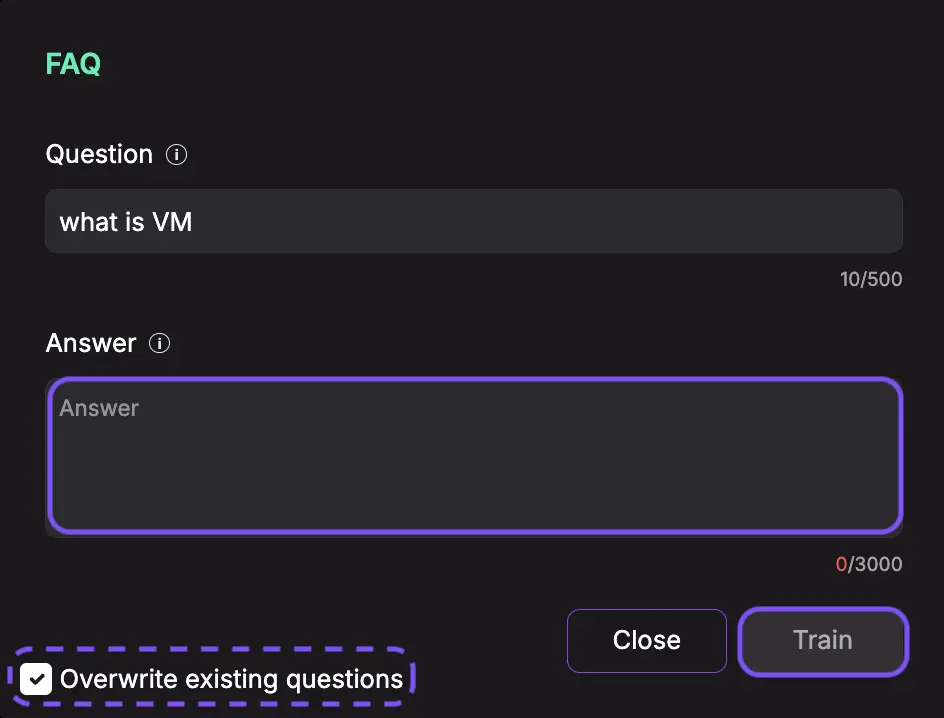Click the Question field label
Image resolution: width=944 pixels, height=718 pixels.
99,155
